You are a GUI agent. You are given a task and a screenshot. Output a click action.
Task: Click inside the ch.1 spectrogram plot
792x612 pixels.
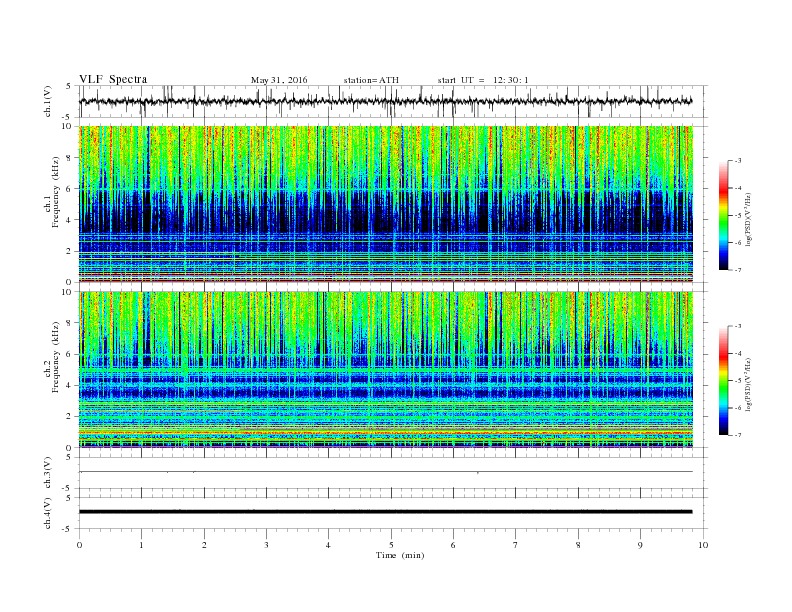[x=386, y=204]
